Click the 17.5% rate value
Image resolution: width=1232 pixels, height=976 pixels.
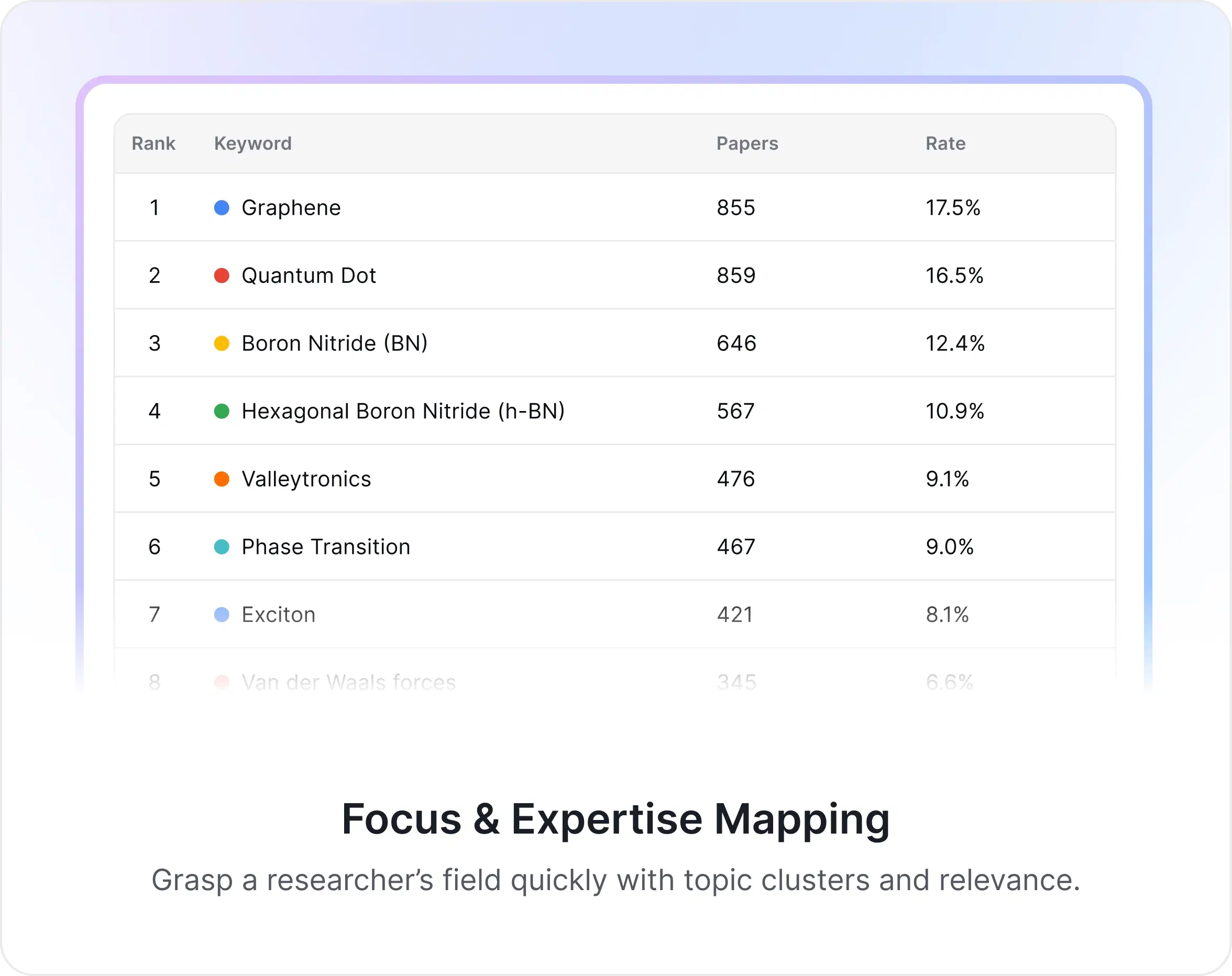[953, 208]
